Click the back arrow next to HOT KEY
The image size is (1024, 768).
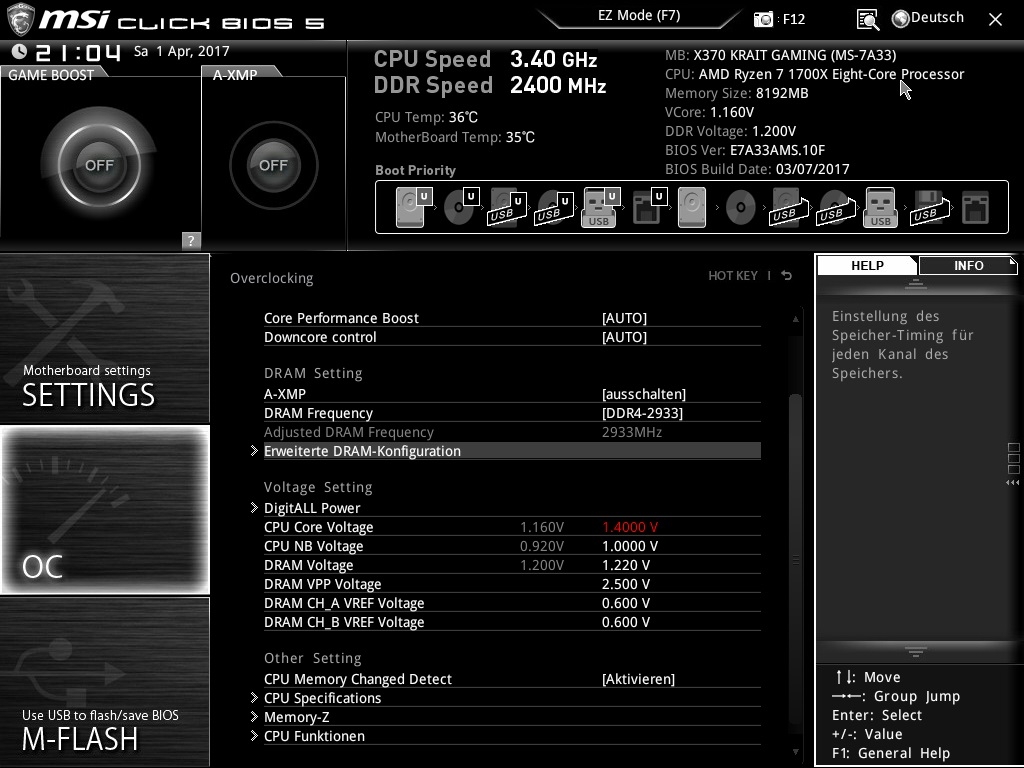point(787,276)
